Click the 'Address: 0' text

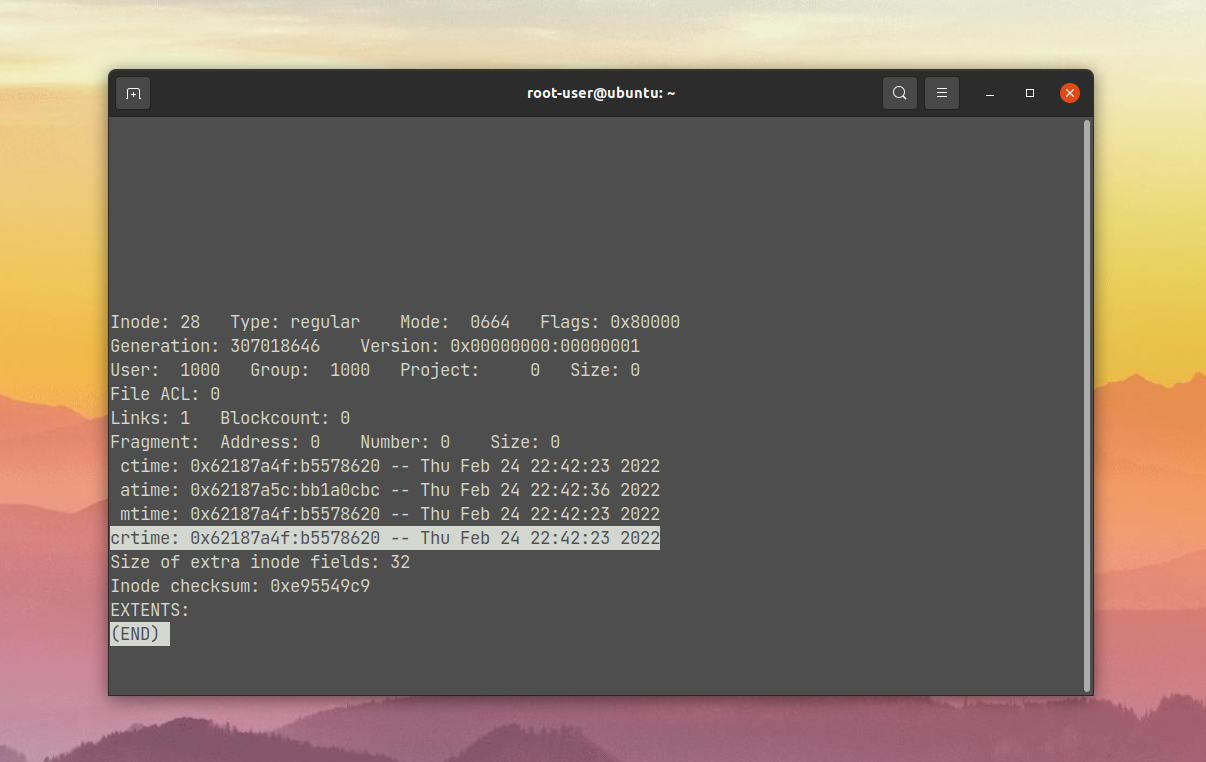click(x=270, y=442)
